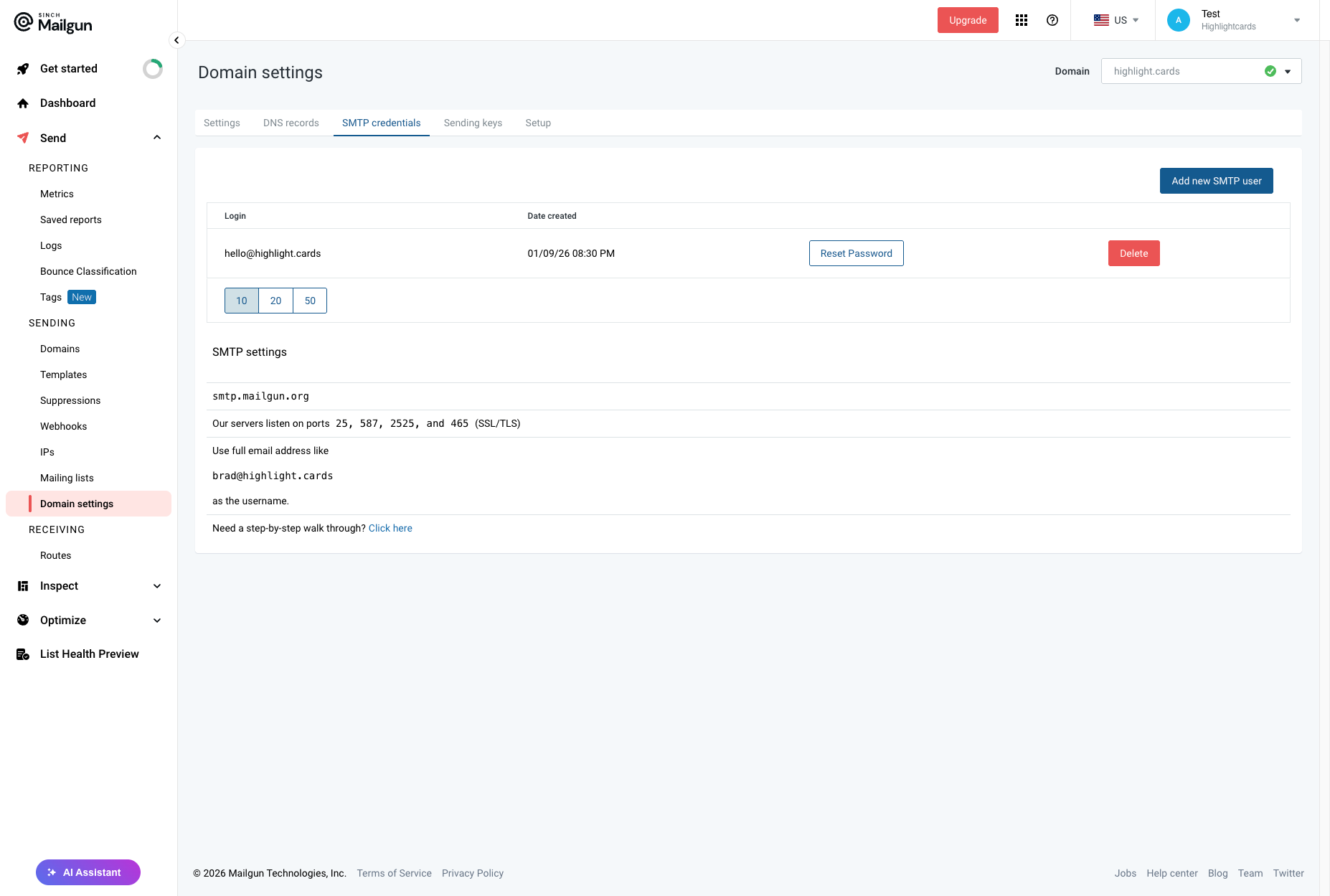1330x896 pixels.
Task: Click the Get started rocket icon
Action: click(23, 69)
